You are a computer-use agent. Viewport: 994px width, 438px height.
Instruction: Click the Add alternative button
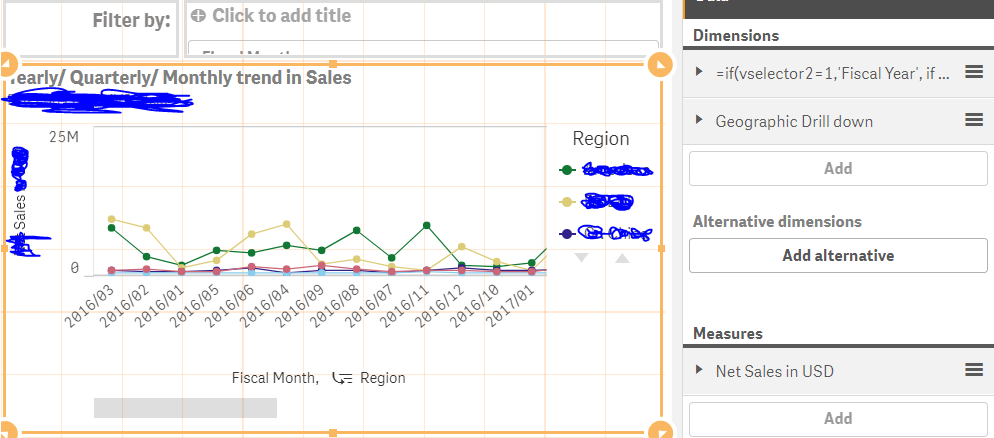pyautogui.click(x=837, y=255)
